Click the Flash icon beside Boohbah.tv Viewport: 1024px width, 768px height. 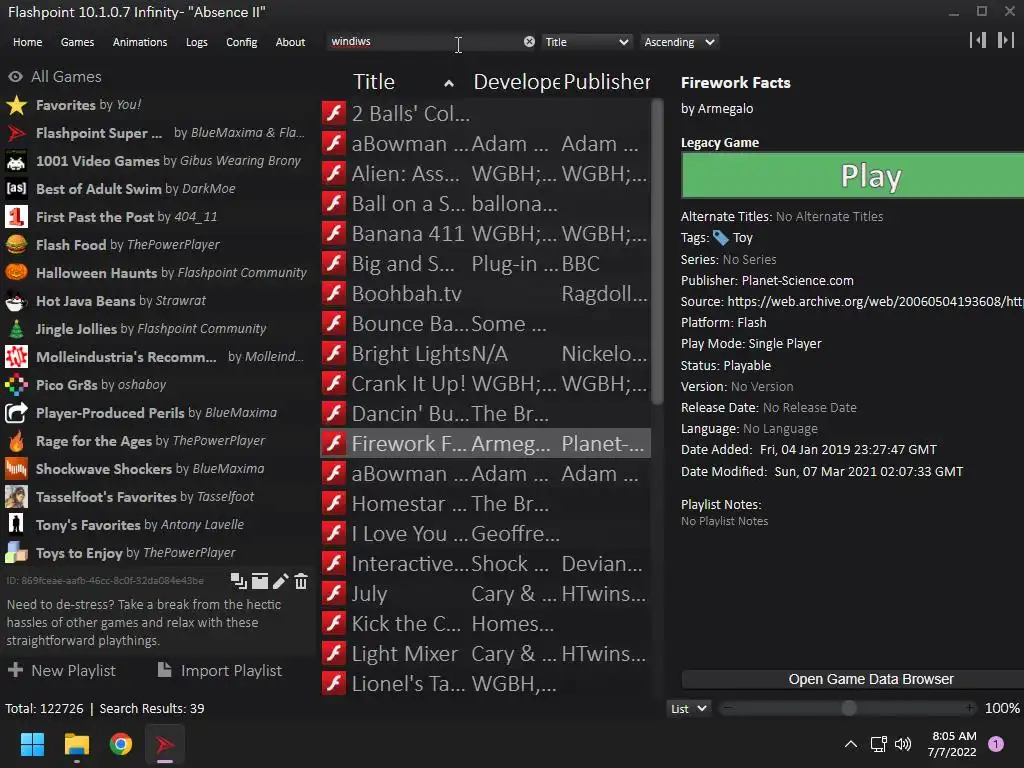tap(334, 294)
